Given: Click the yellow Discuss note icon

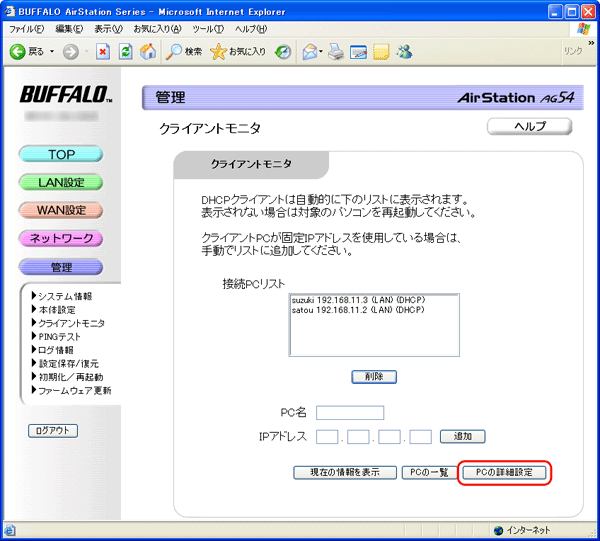Looking at the screenshot, I should [381, 52].
